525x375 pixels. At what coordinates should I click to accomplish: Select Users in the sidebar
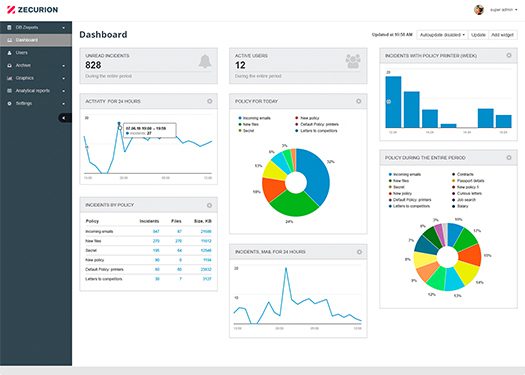[36, 53]
